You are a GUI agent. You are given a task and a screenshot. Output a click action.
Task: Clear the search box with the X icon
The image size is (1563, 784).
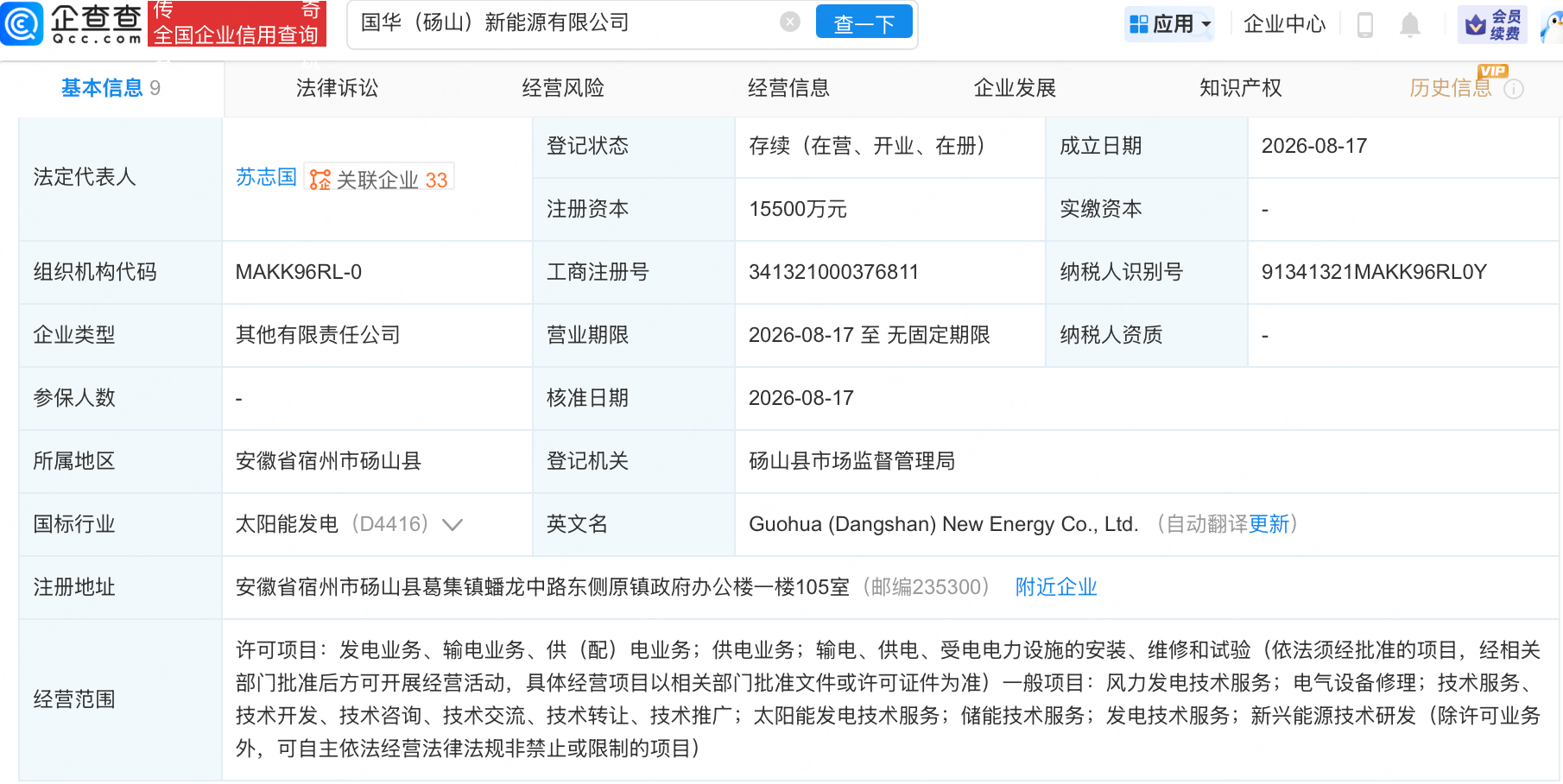point(789,22)
